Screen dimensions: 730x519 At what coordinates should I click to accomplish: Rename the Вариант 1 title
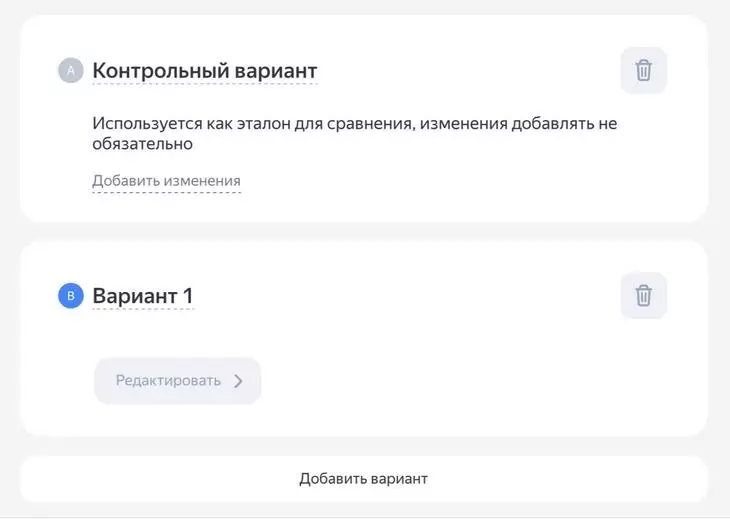(142, 296)
